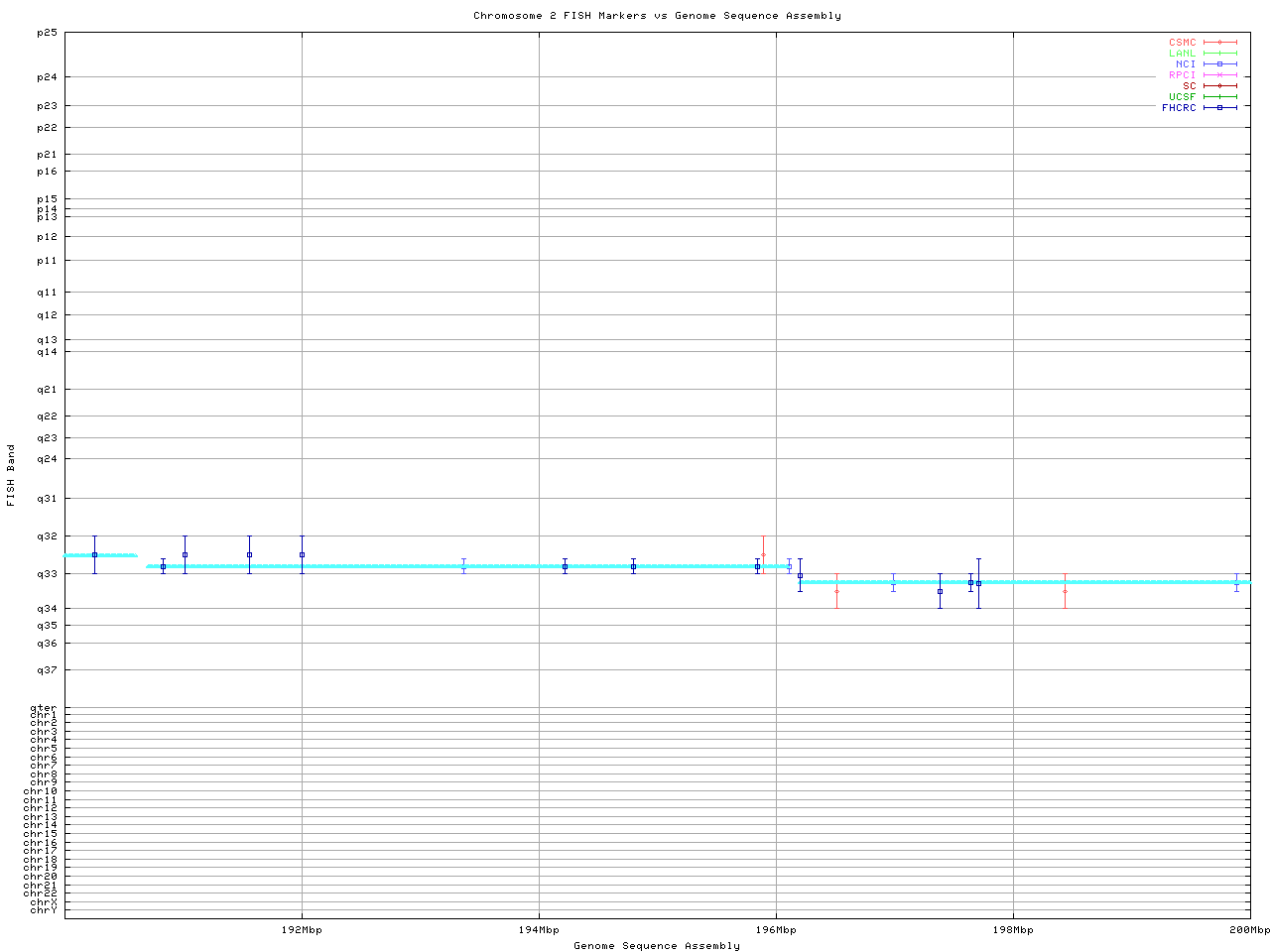Click the 198Mbp x-axis tick label
This screenshot has width=1270, height=952.
(1012, 930)
